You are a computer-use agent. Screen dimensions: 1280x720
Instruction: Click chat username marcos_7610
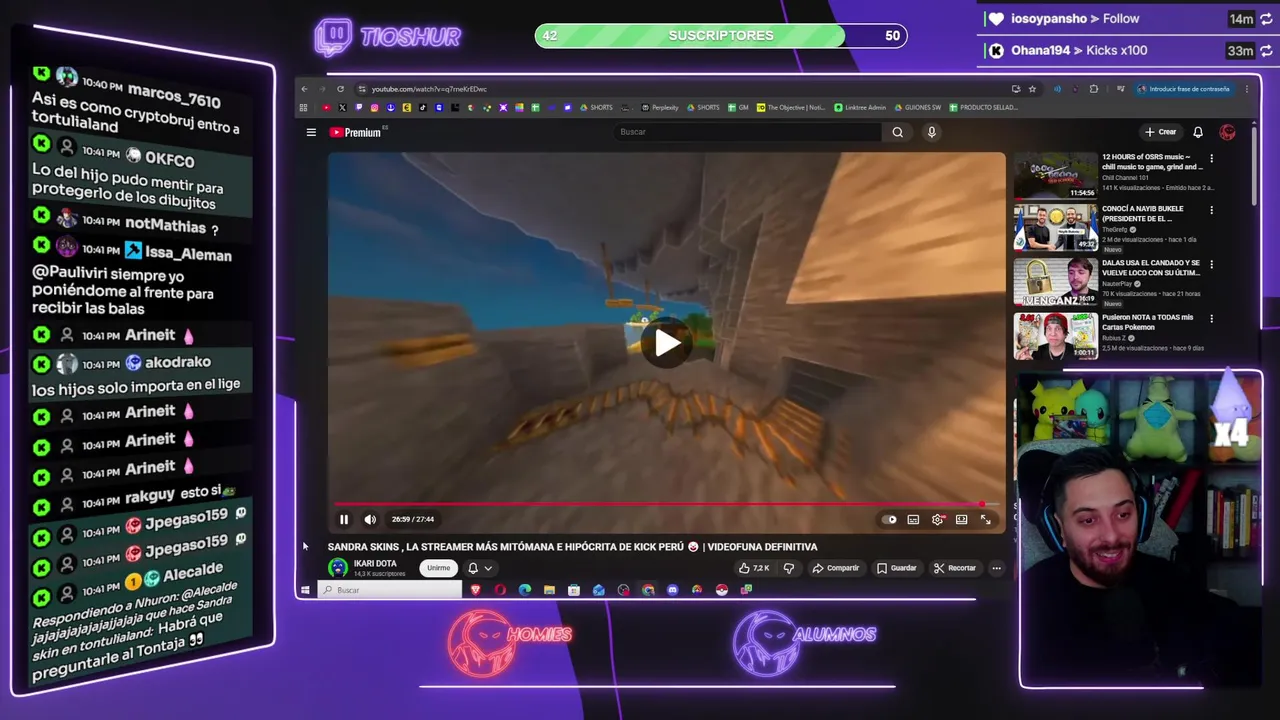174,96
